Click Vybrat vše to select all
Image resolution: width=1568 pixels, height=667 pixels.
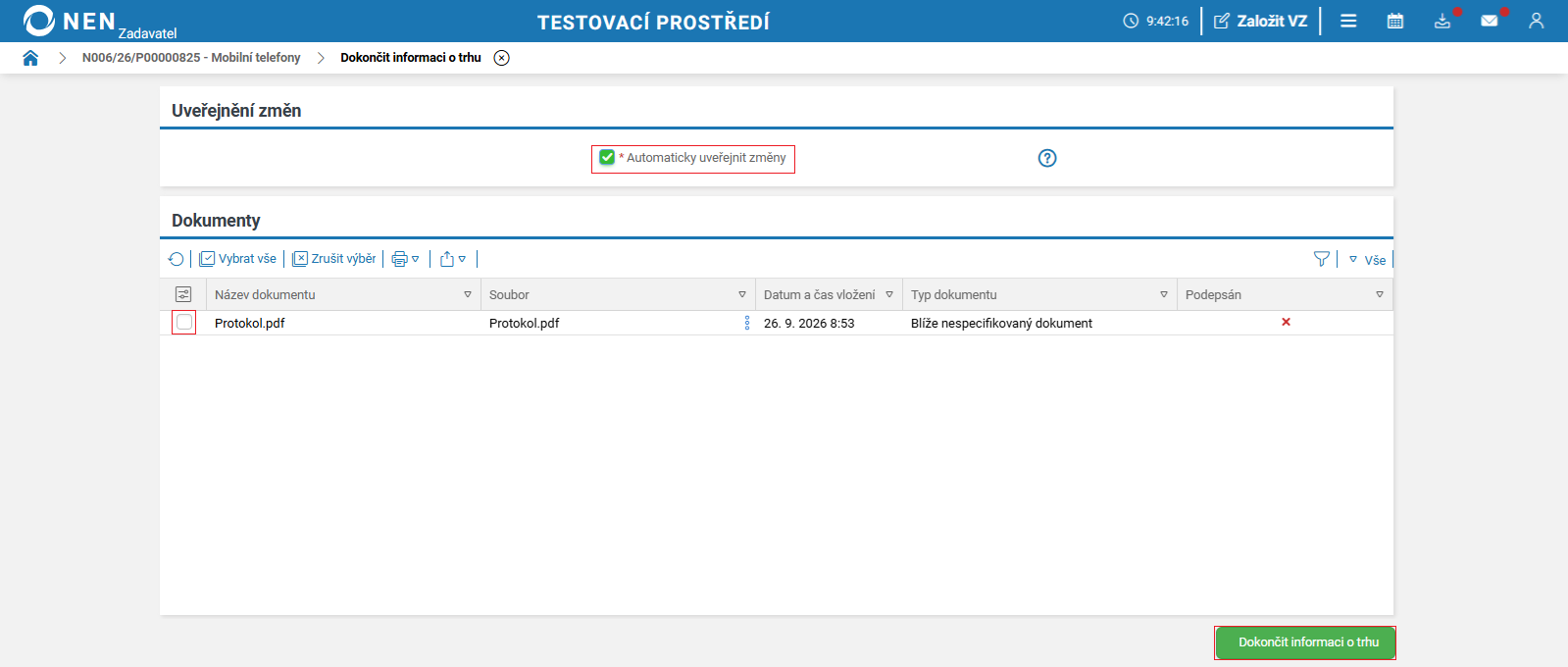coord(238,259)
